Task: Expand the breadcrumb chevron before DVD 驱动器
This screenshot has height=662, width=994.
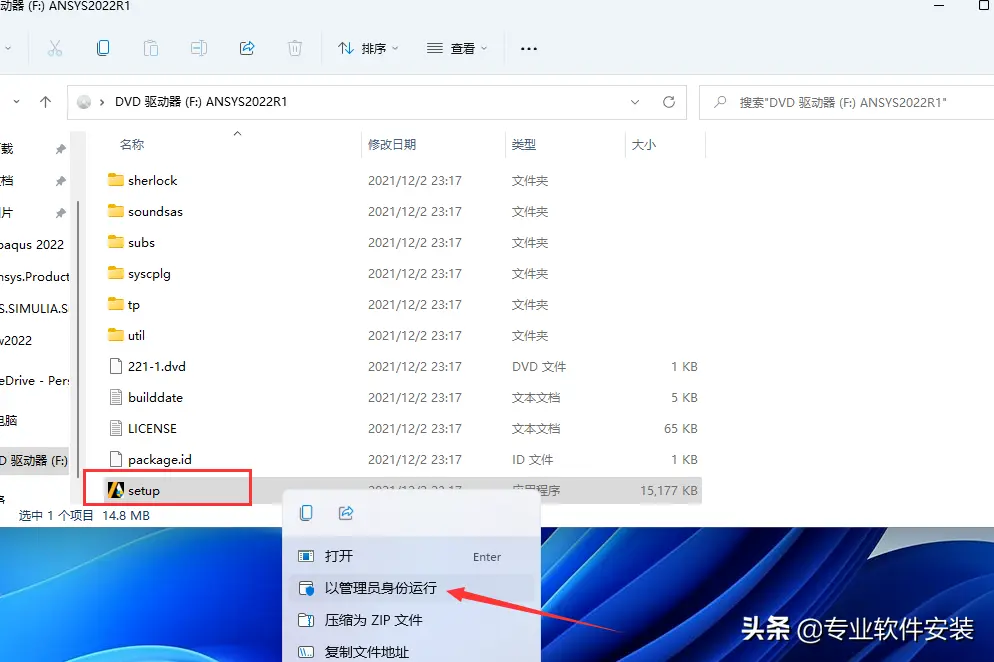Action: click(101, 102)
